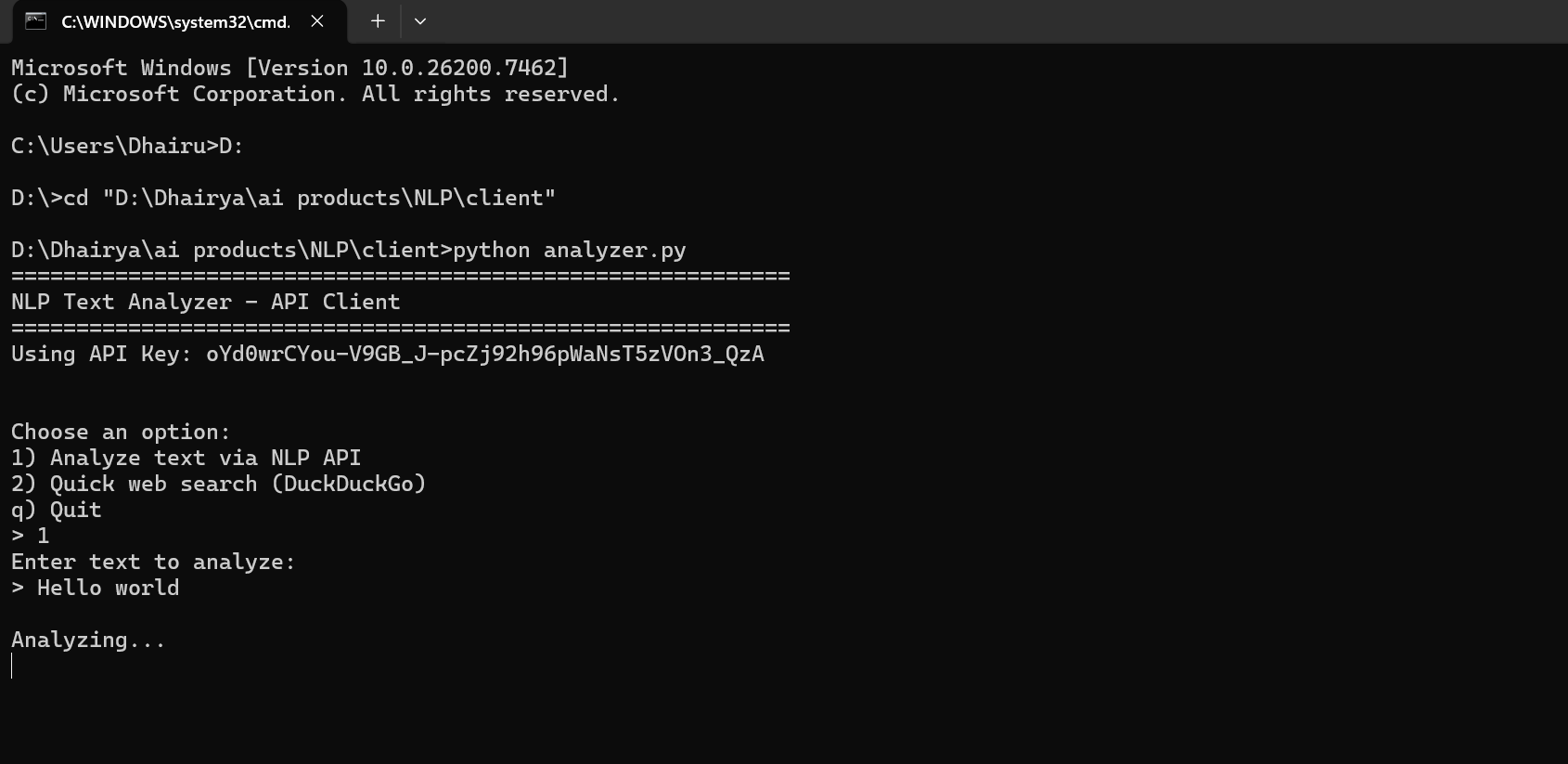Click the cmd icon in the terminal tab
Image resolution: width=1568 pixels, height=764 pixels.
coord(35,21)
